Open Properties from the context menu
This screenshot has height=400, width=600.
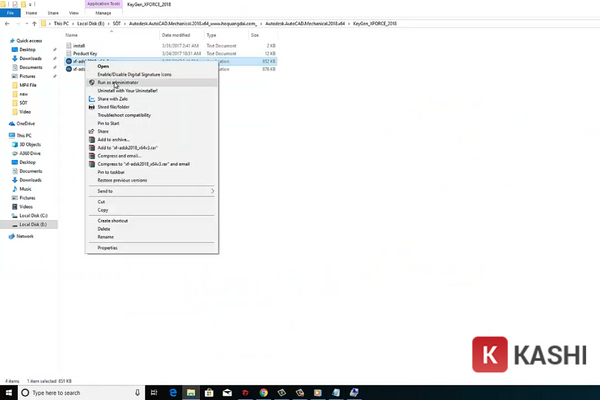pyautogui.click(x=152, y=248)
